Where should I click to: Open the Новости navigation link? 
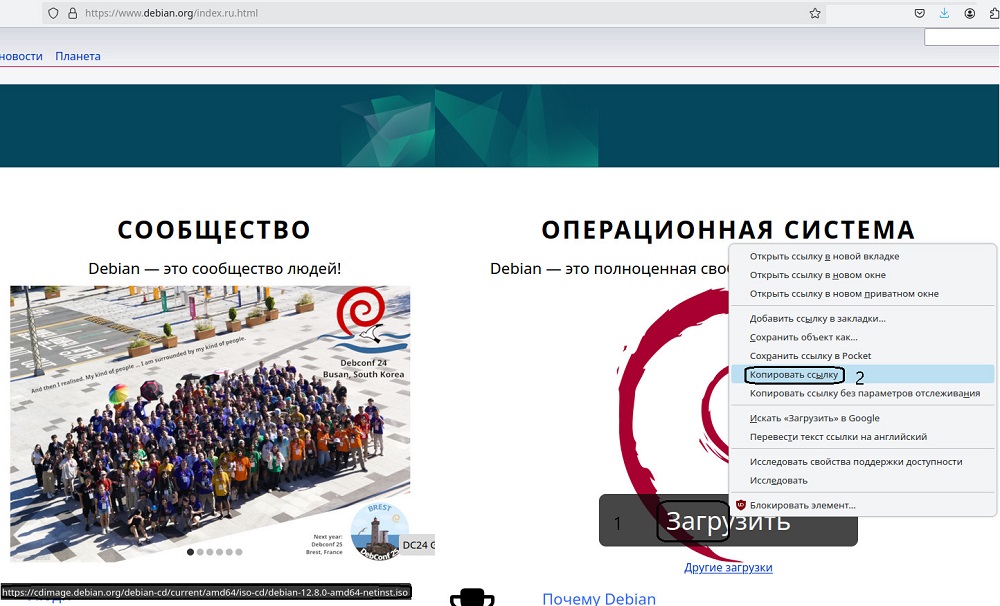21,56
